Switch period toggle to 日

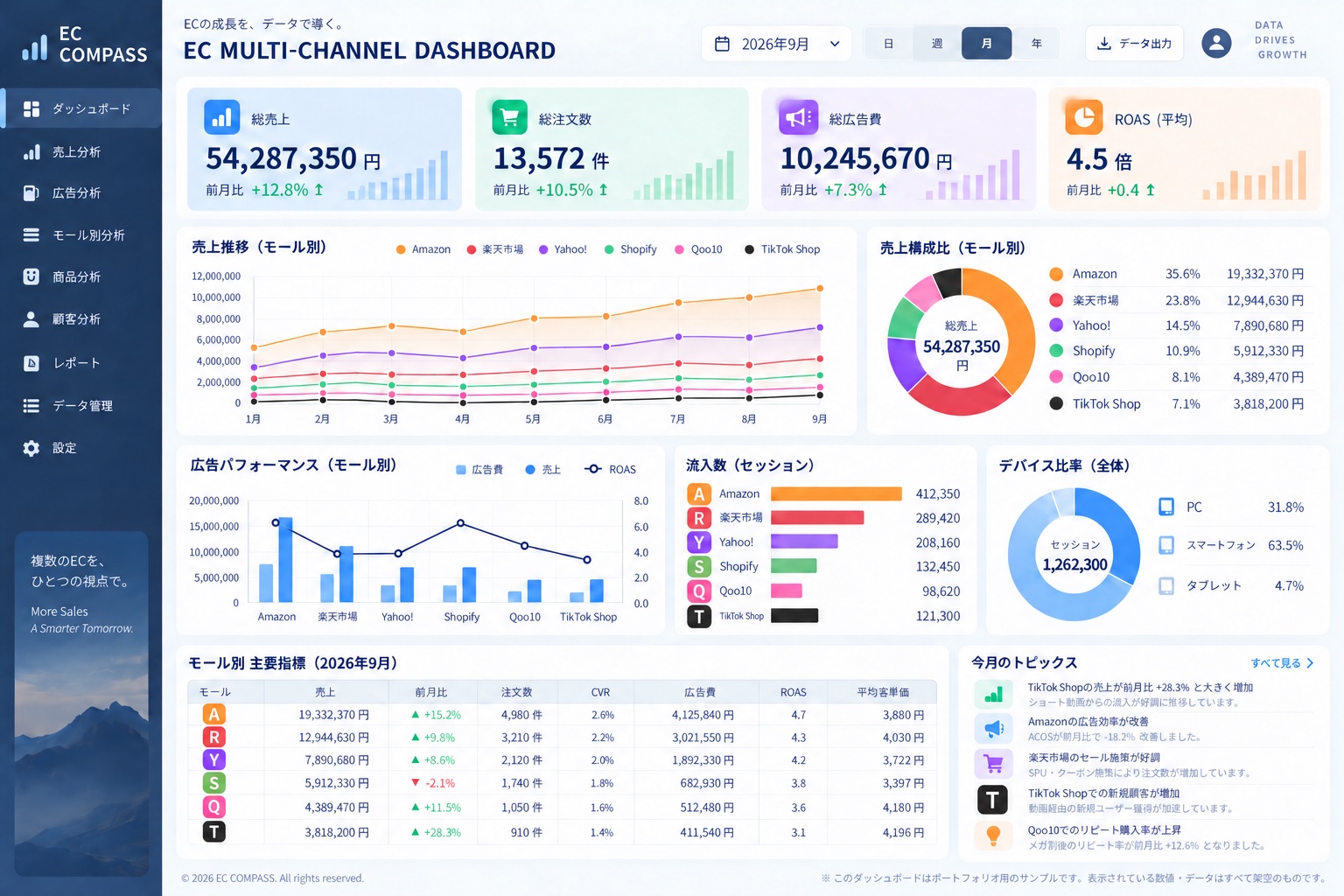[888, 44]
